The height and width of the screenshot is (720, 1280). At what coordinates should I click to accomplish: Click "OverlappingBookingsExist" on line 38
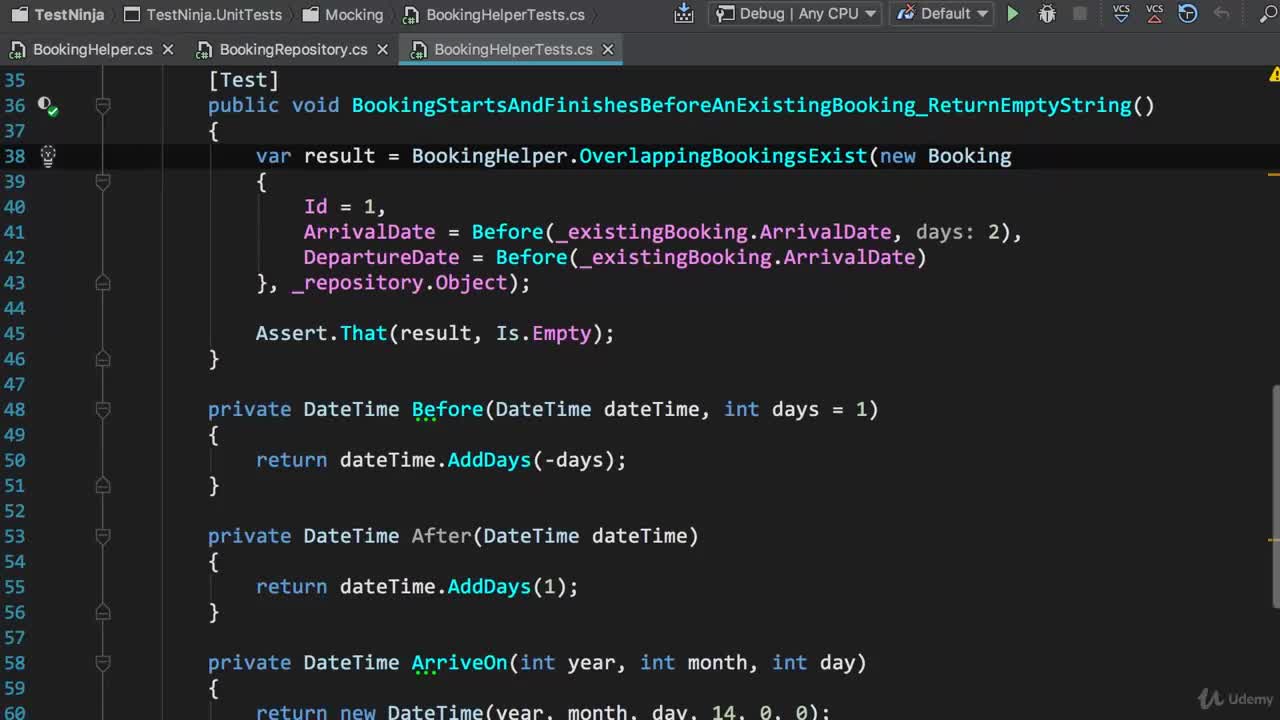tap(723, 155)
